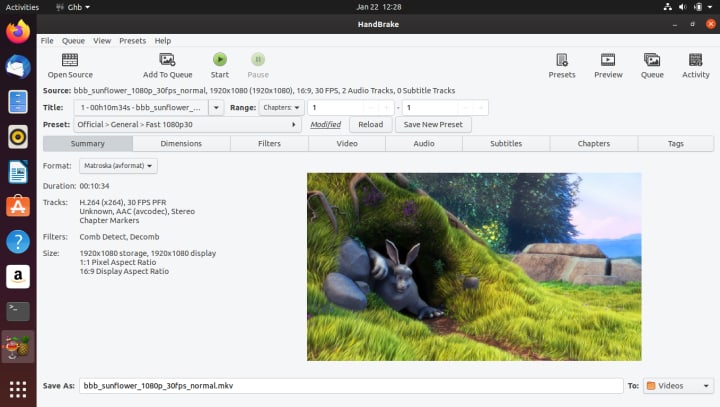The height and width of the screenshot is (407, 720).
Task: Click the 16:9 Display Aspect Ratio text
Action: pos(124,271)
